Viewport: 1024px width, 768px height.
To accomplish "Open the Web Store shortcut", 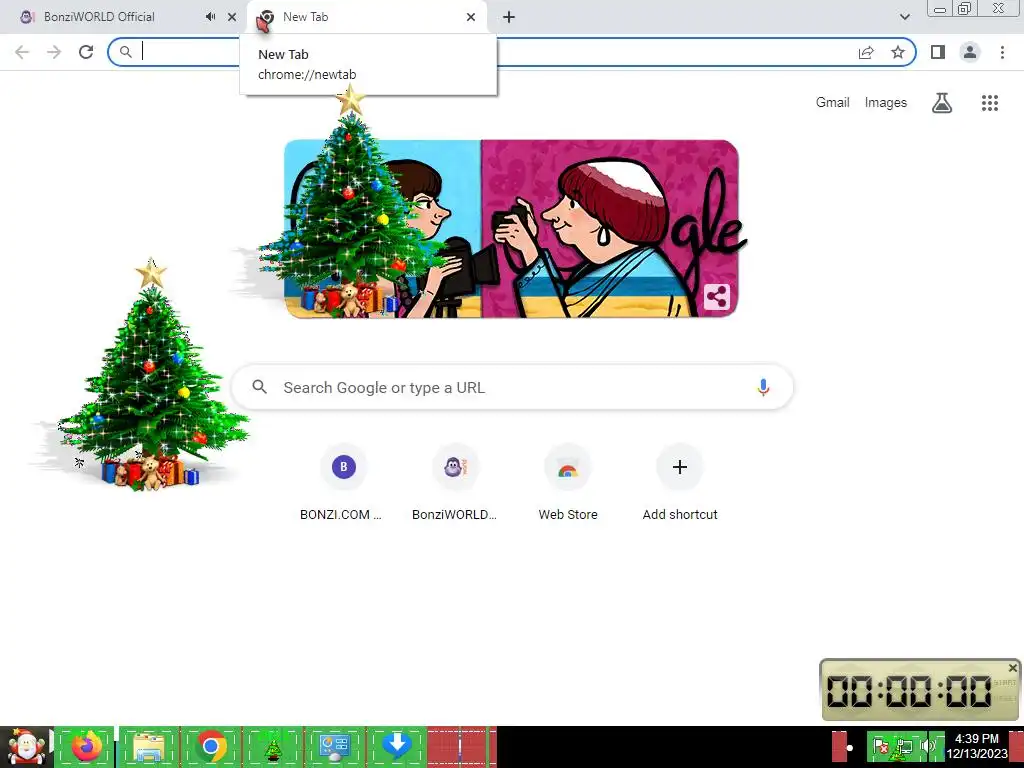I will 568,483.
